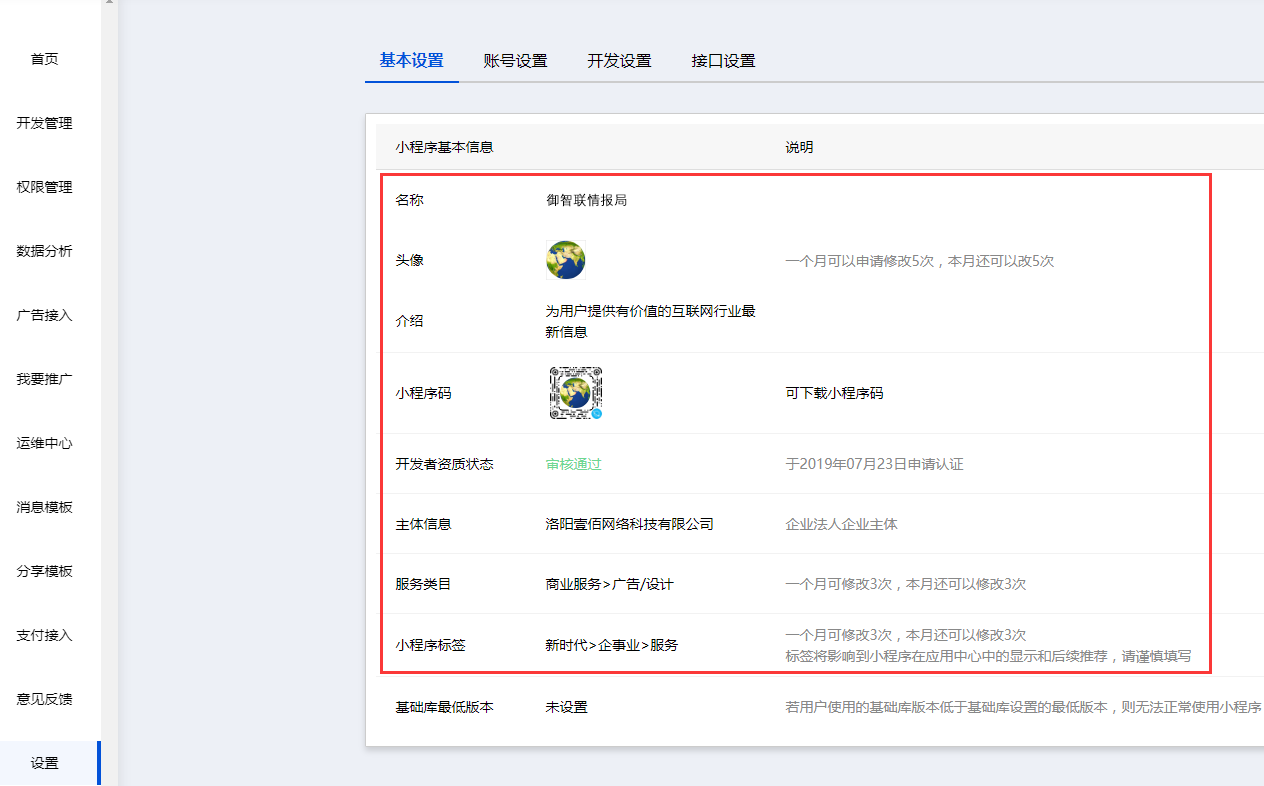Viewport: 1264px width, 786px height.
Task: Click the 可下载小程序码 download link
Action: (834, 393)
